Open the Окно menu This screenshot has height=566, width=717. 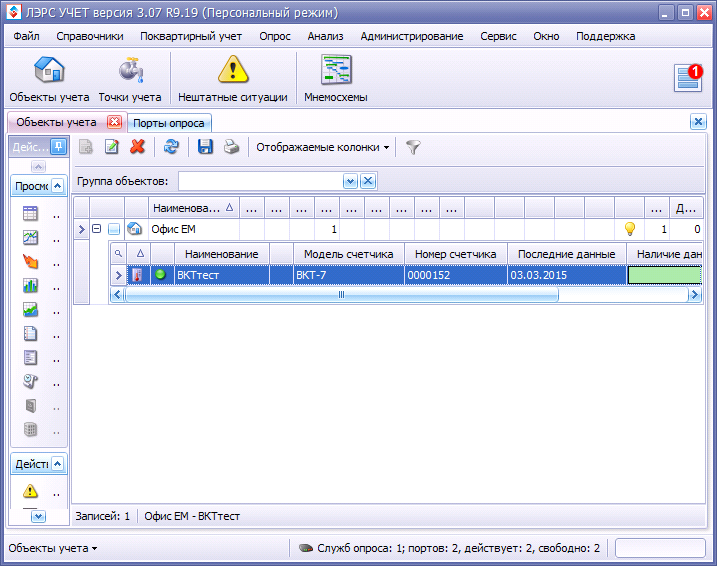click(546, 36)
